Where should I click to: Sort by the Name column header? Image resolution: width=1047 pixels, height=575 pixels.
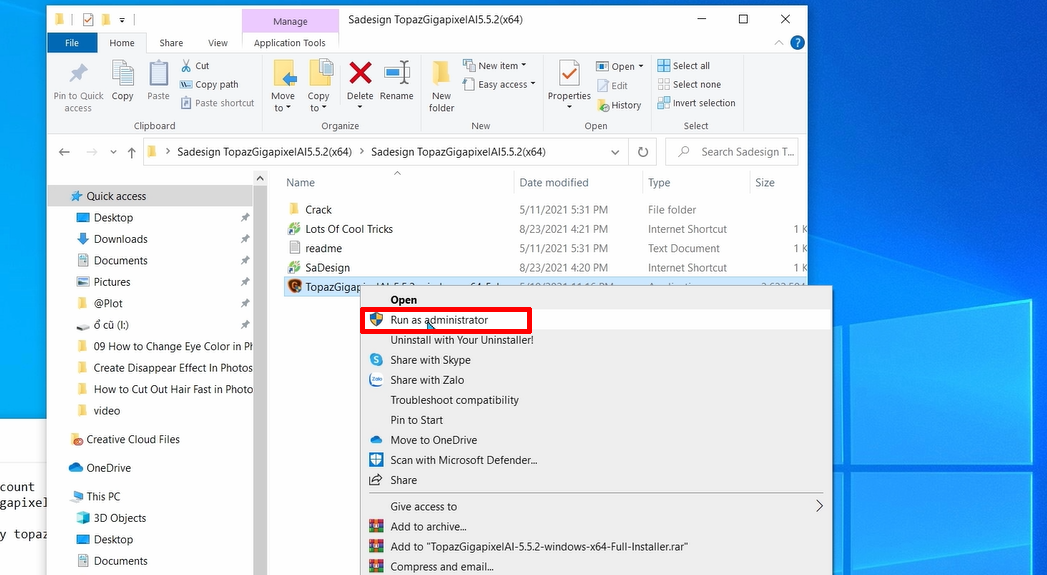pos(300,182)
